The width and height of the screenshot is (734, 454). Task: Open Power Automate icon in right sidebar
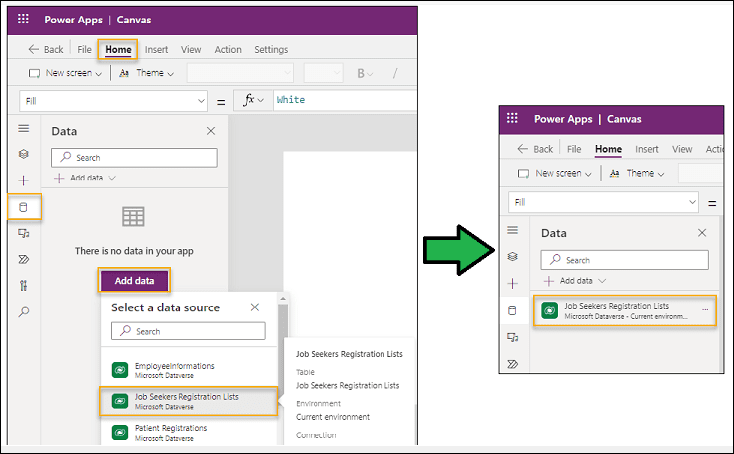pyautogui.click(x=513, y=364)
